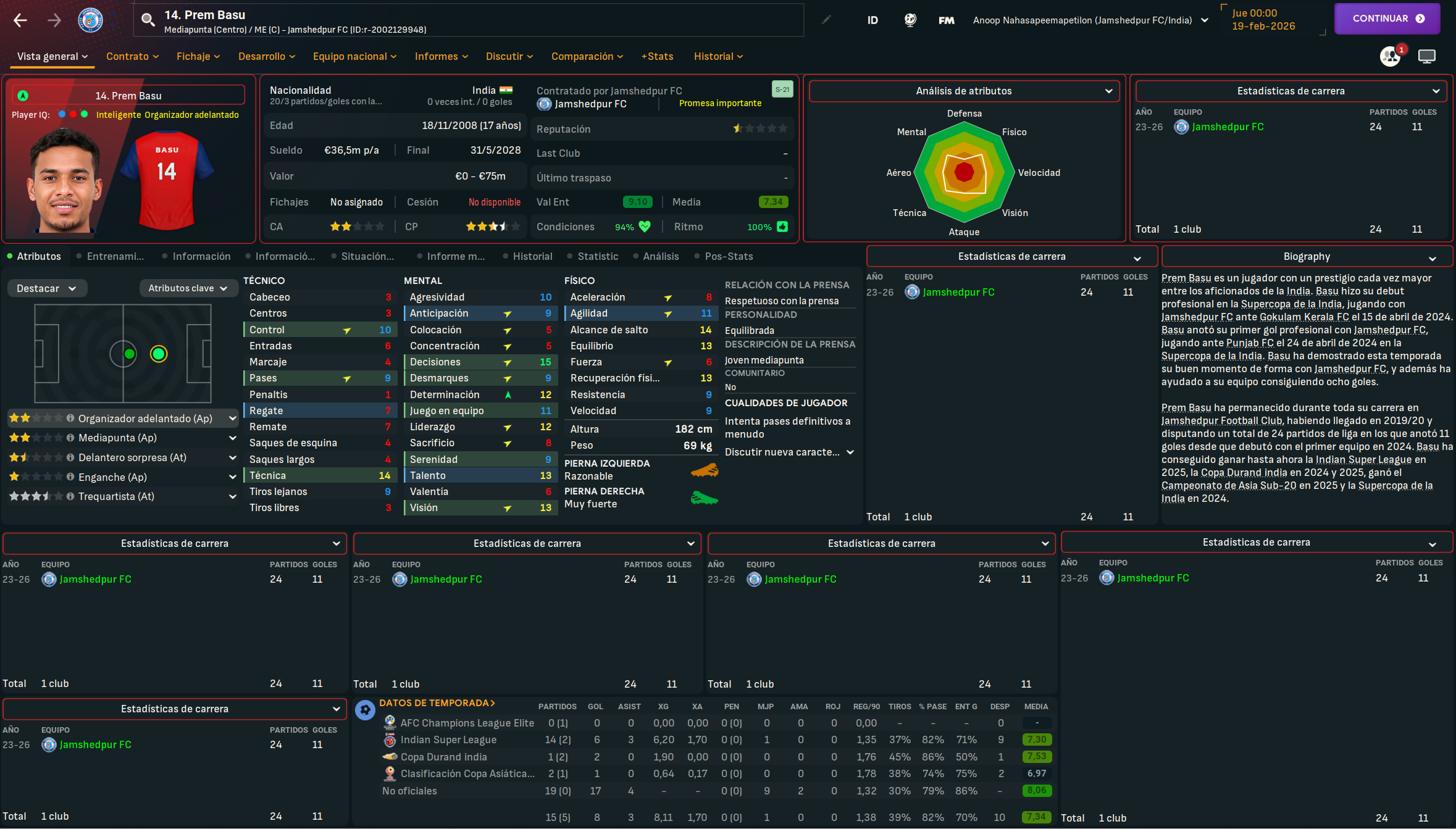Click the Val Ent 9.10 rating badge
The width and height of the screenshot is (1456, 829).
(638, 202)
